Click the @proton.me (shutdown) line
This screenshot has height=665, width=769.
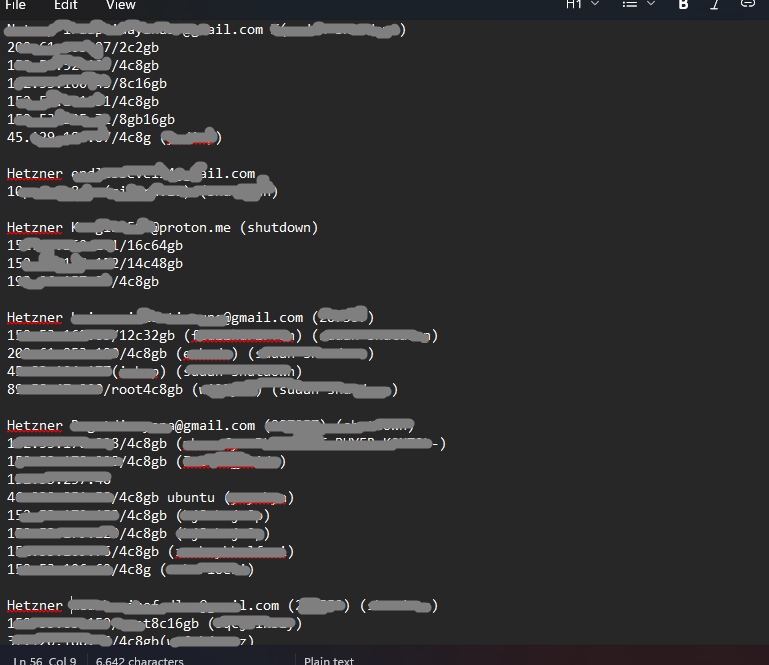coord(162,228)
